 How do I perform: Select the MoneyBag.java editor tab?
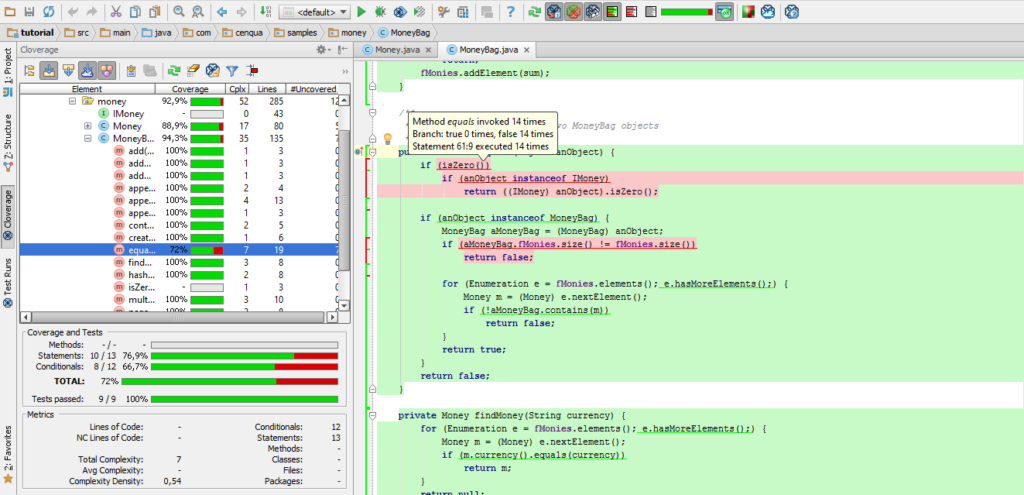tap(487, 50)
